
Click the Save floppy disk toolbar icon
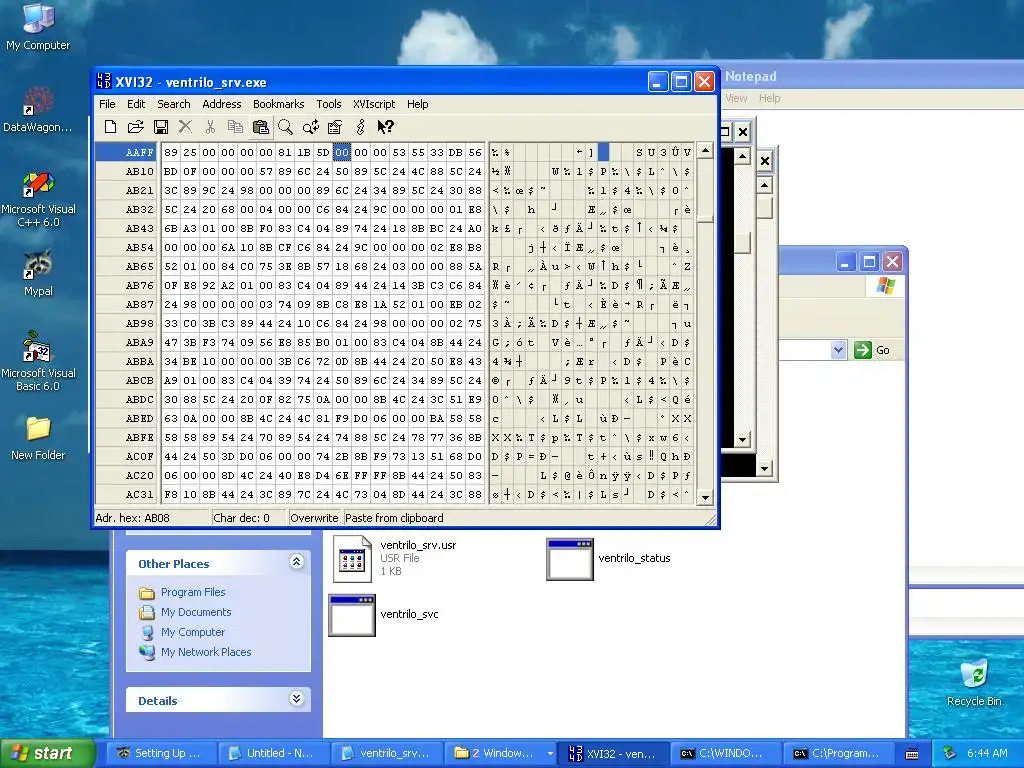[x=161, y=127]
